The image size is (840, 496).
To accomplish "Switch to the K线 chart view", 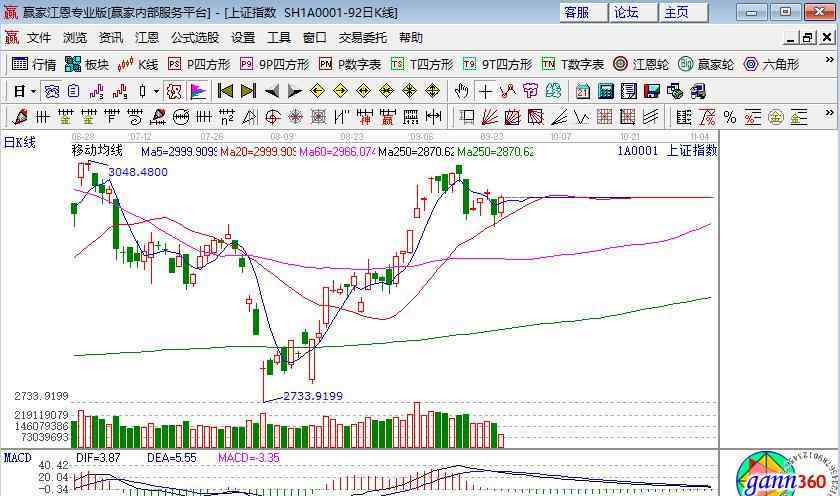I will (138, 64).
